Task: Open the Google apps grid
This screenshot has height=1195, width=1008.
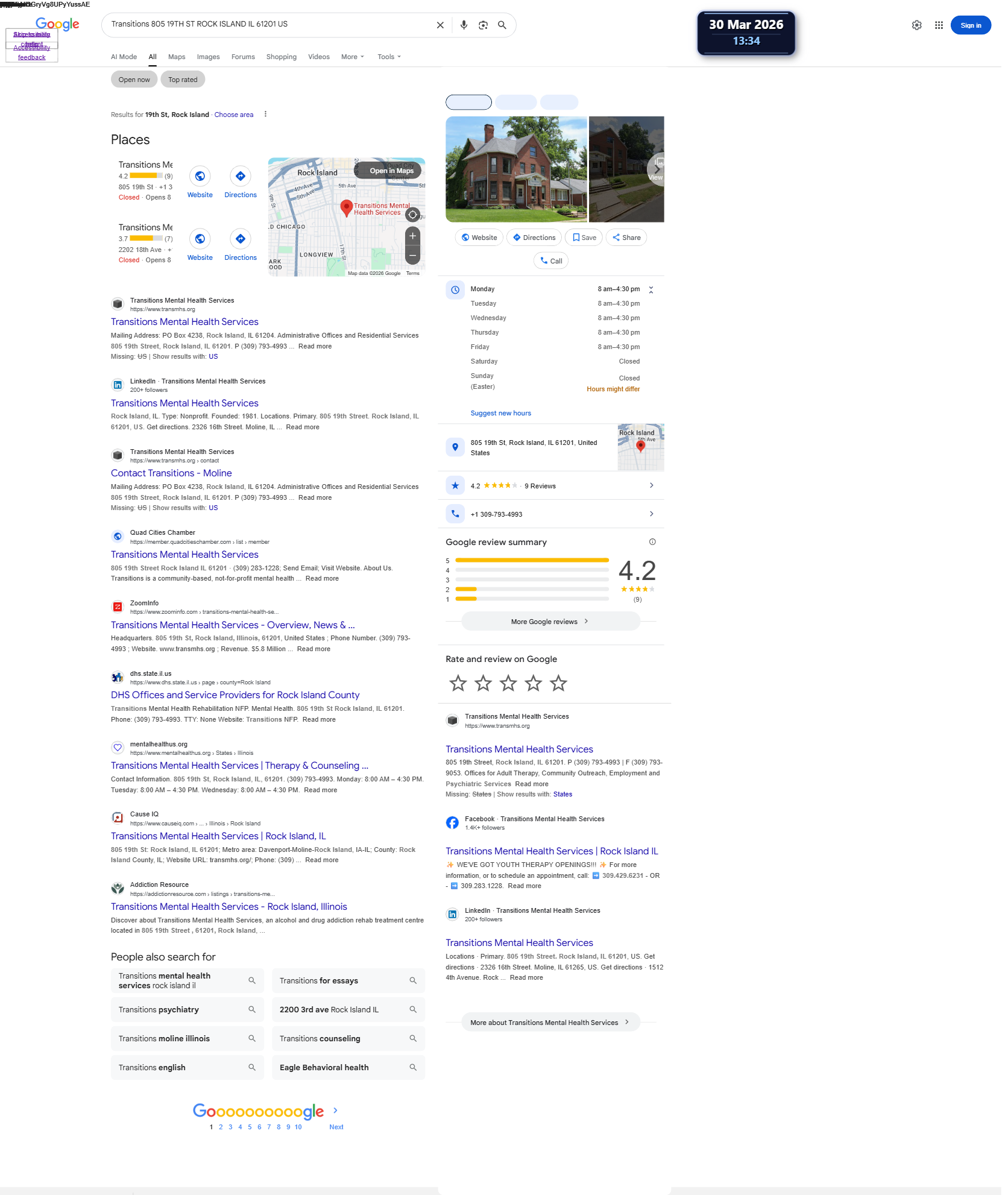Action: pos(939,25)
